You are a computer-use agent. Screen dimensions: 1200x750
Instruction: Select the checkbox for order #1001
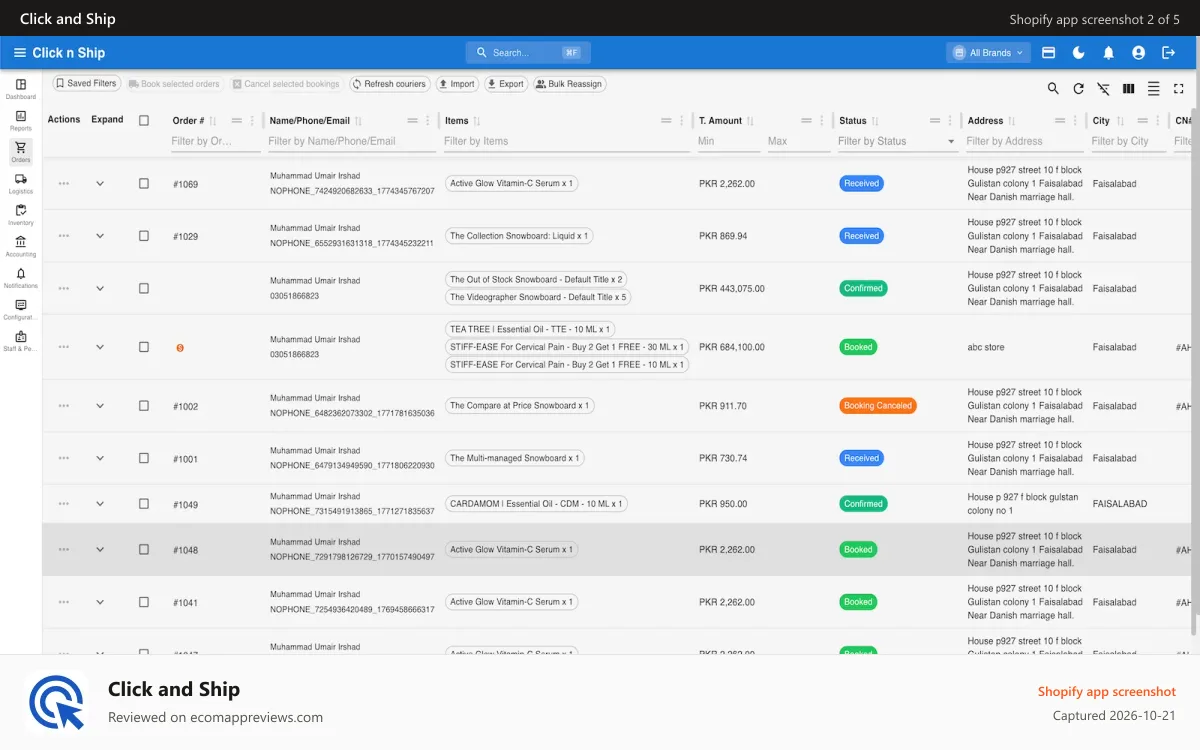pos(144,458)
